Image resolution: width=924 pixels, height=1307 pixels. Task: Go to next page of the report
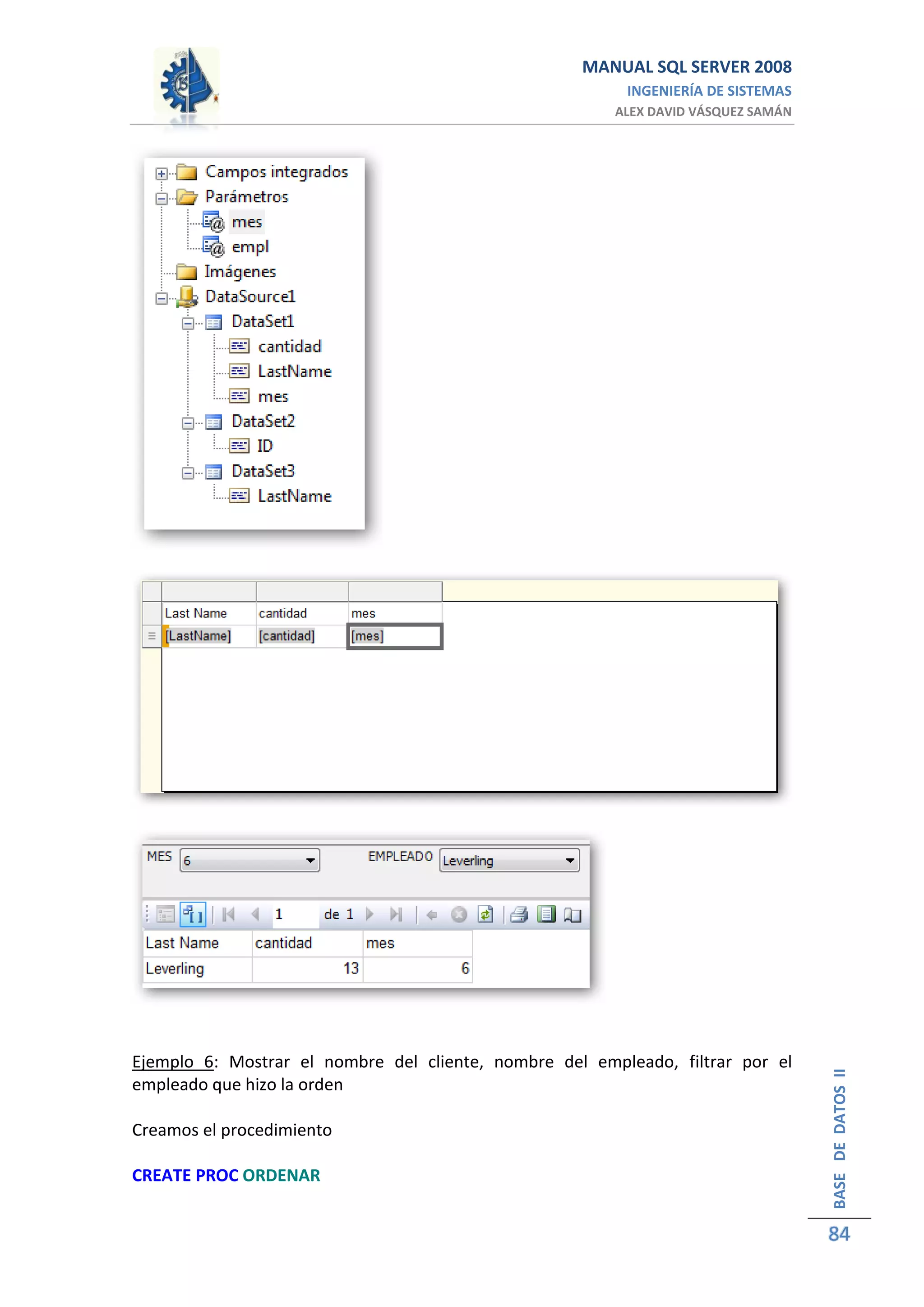[x=370, y=915]
